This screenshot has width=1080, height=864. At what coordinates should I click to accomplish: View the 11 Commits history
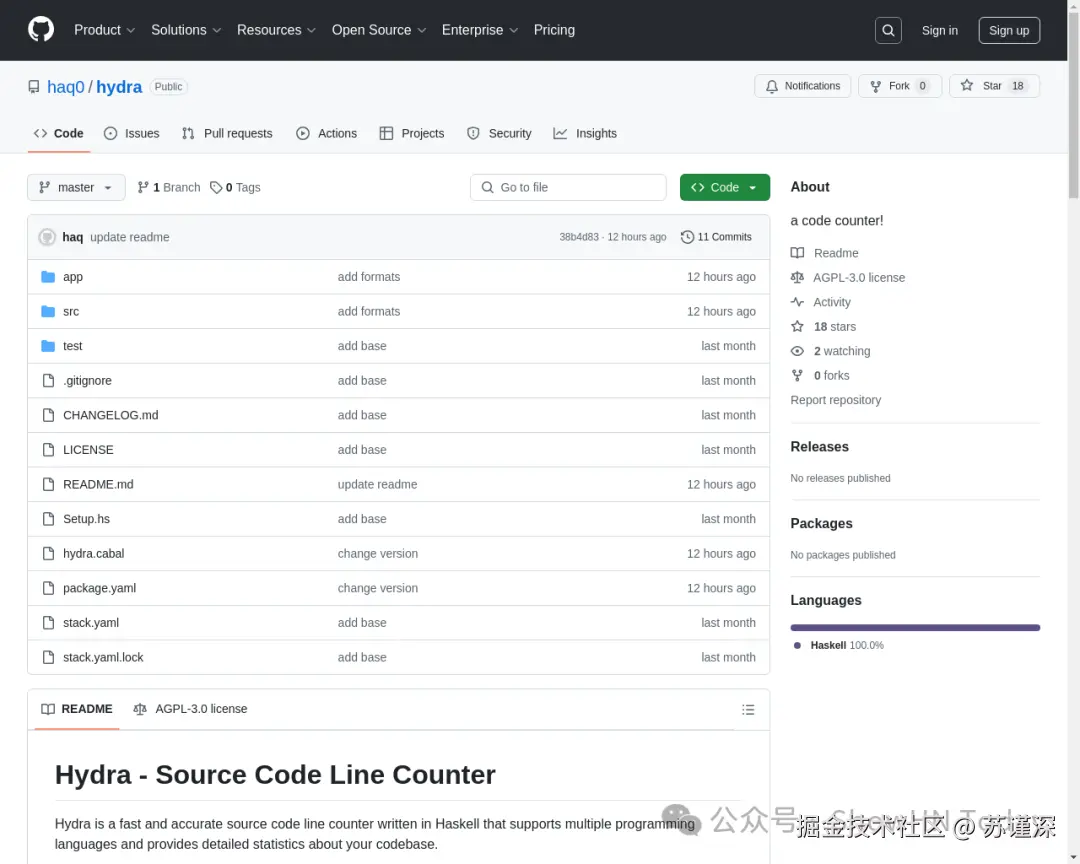pyautogui.click(x=716, y=237)
